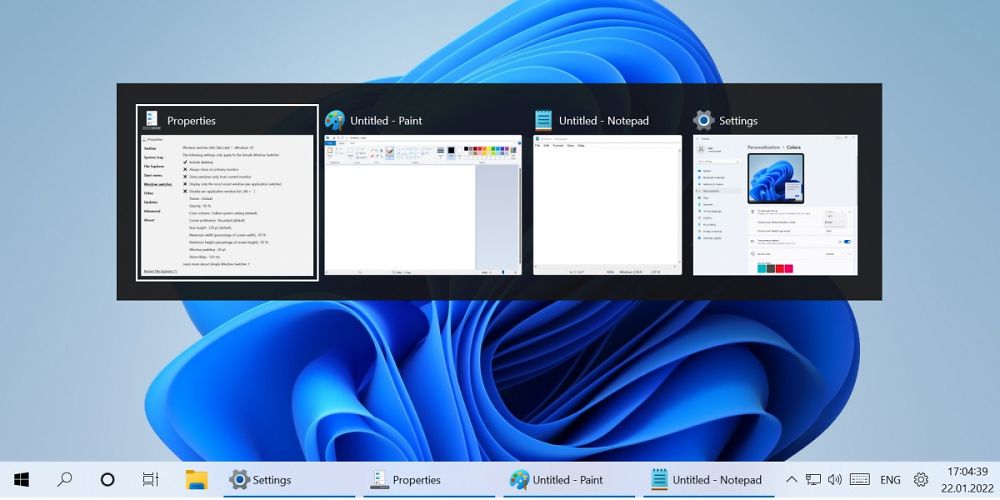Image resolution: width=1000 pixels, height=500 pixels.
Task: Click the 'Properties' title in the switcher
Action: click(191, 121)
